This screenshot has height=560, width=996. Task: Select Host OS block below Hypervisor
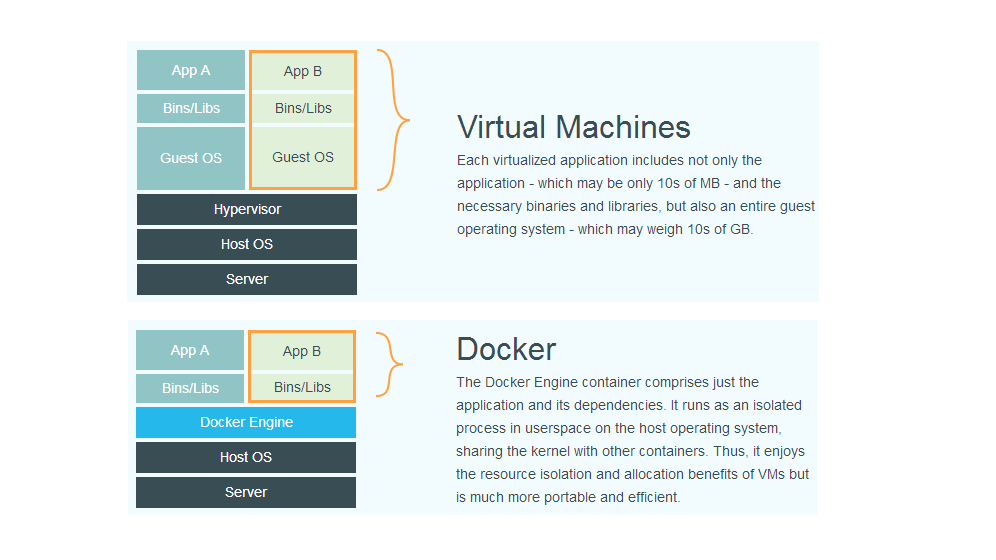coord(247,244)
